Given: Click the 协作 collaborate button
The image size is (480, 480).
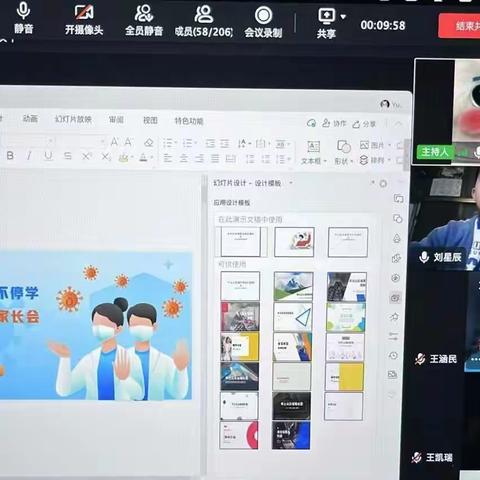Looking at the screenshot, I should (334, 123).
